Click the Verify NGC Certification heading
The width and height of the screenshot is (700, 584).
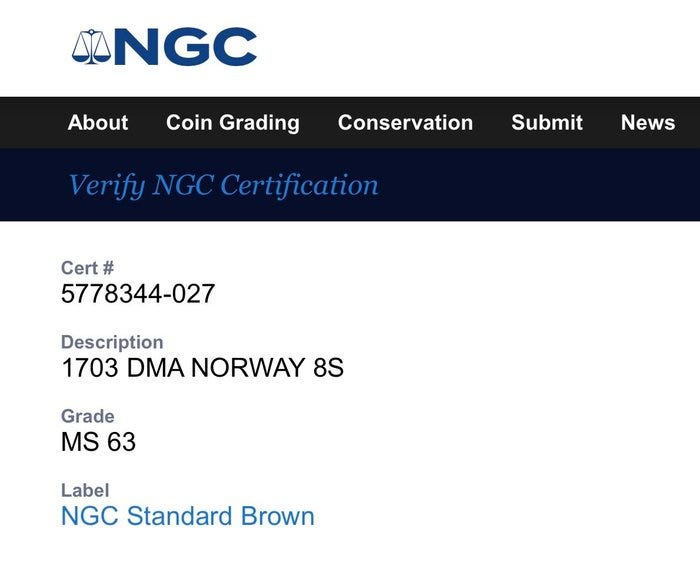point(223,185)
